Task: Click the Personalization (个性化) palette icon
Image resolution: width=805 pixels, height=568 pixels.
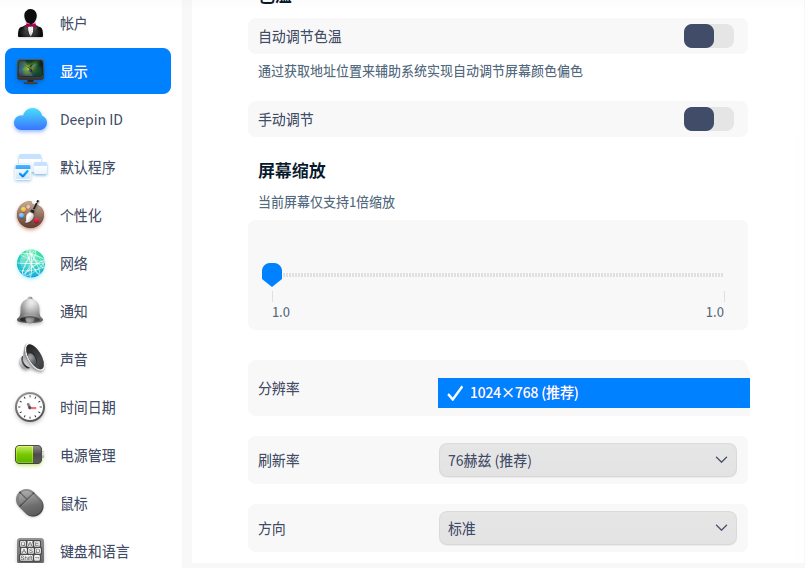Action: coord(30,215)
